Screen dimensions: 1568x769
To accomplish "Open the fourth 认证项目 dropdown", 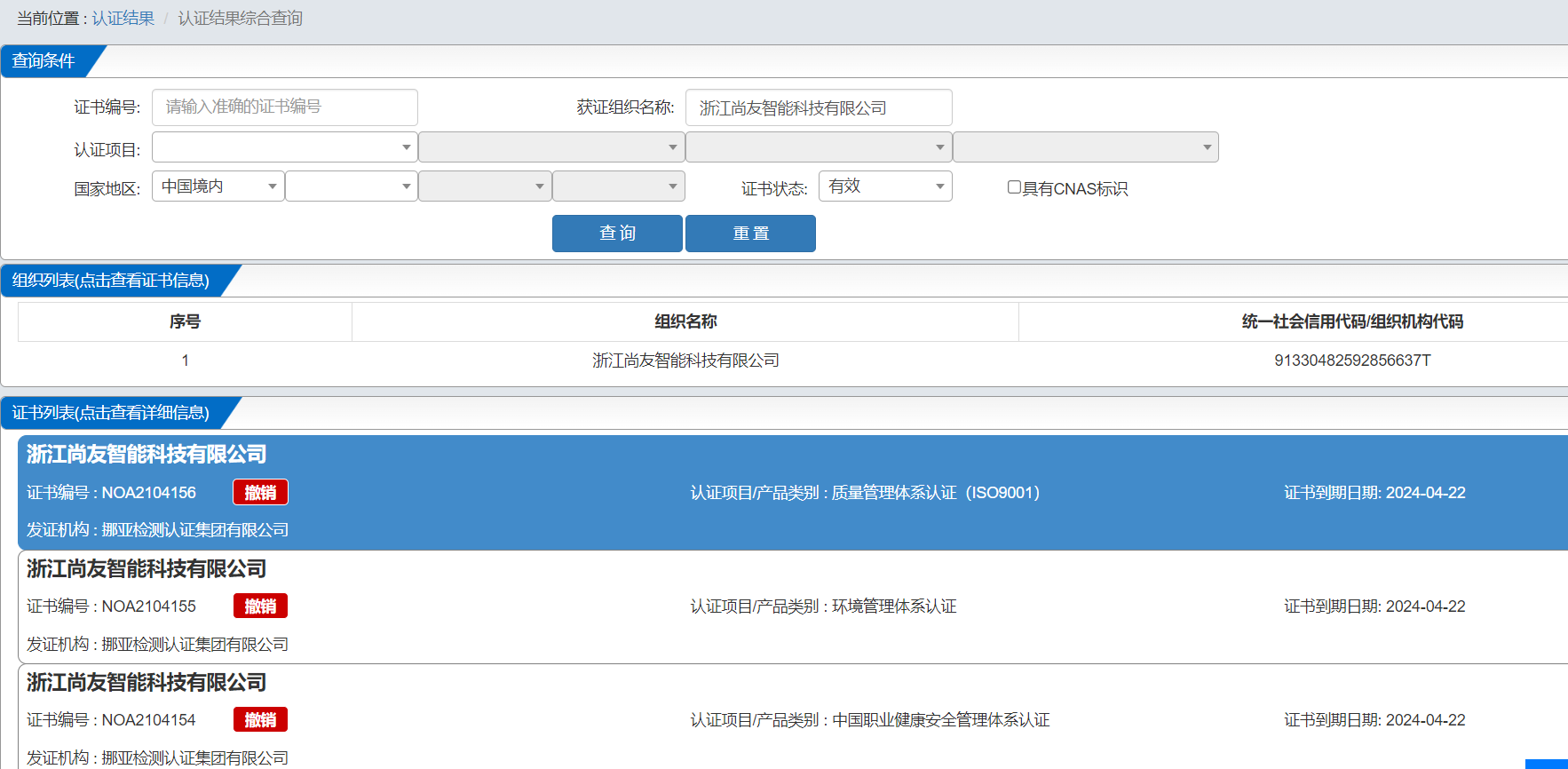I will tap(1086, 147).
